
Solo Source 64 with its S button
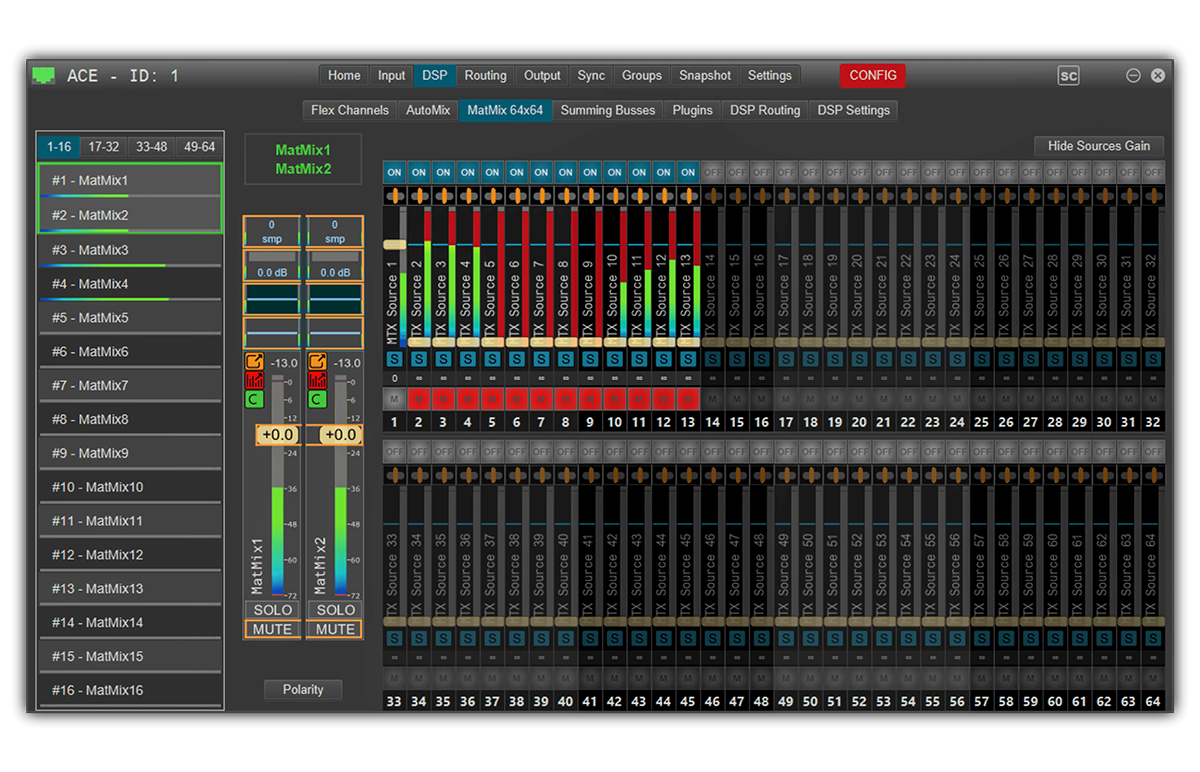click(x=1153, y=638)
